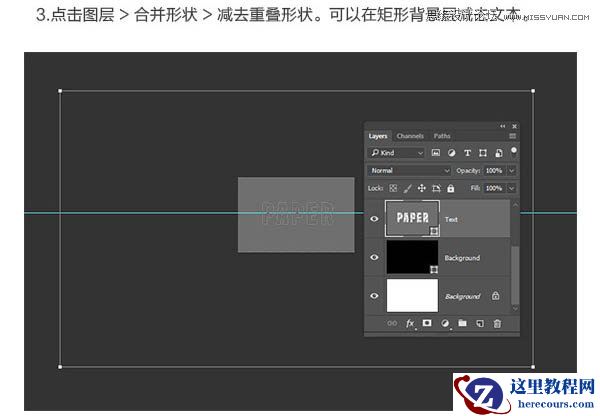Viewport: 600px width, 416px height.
Task: Expand the Opacity slider arrow
Action: tap(512, 171)
